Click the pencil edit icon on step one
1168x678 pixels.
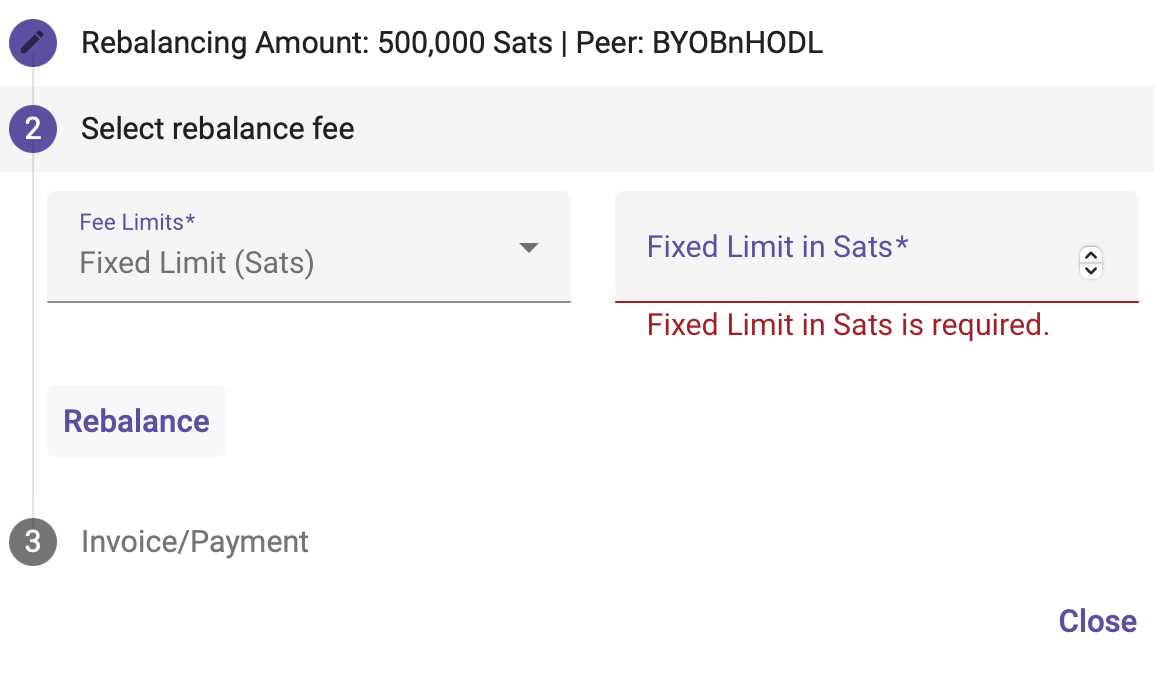click(x=33, y=43)
